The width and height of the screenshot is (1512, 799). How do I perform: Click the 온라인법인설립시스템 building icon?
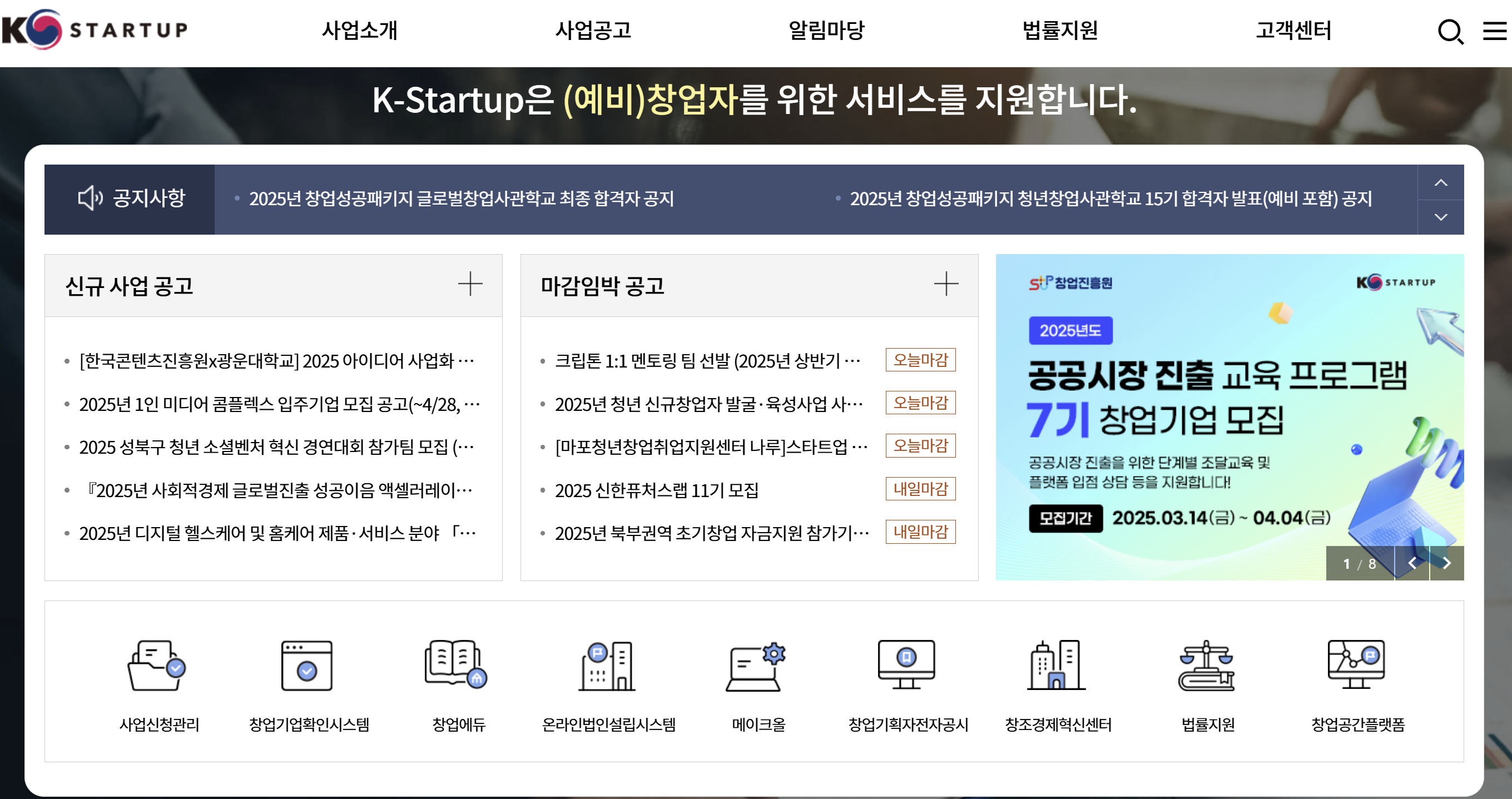click(x=607, y=666)
